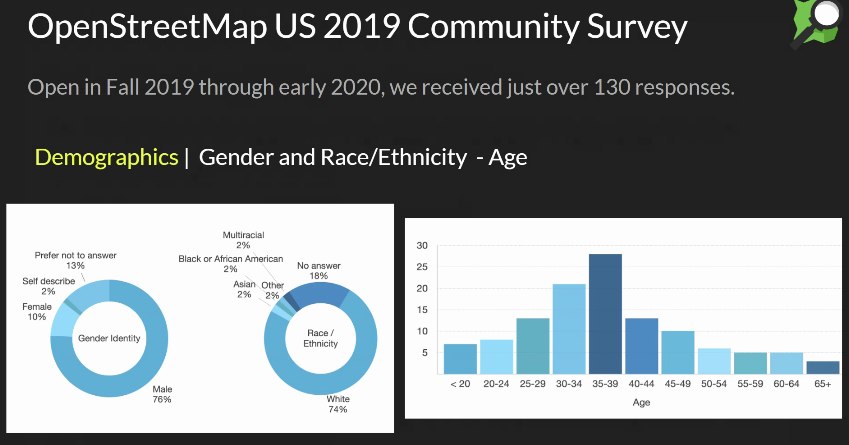Viewport: 849px width, 445px height.
Task: Click the 'Multiracial 2%' label
Action: point(243,240)
